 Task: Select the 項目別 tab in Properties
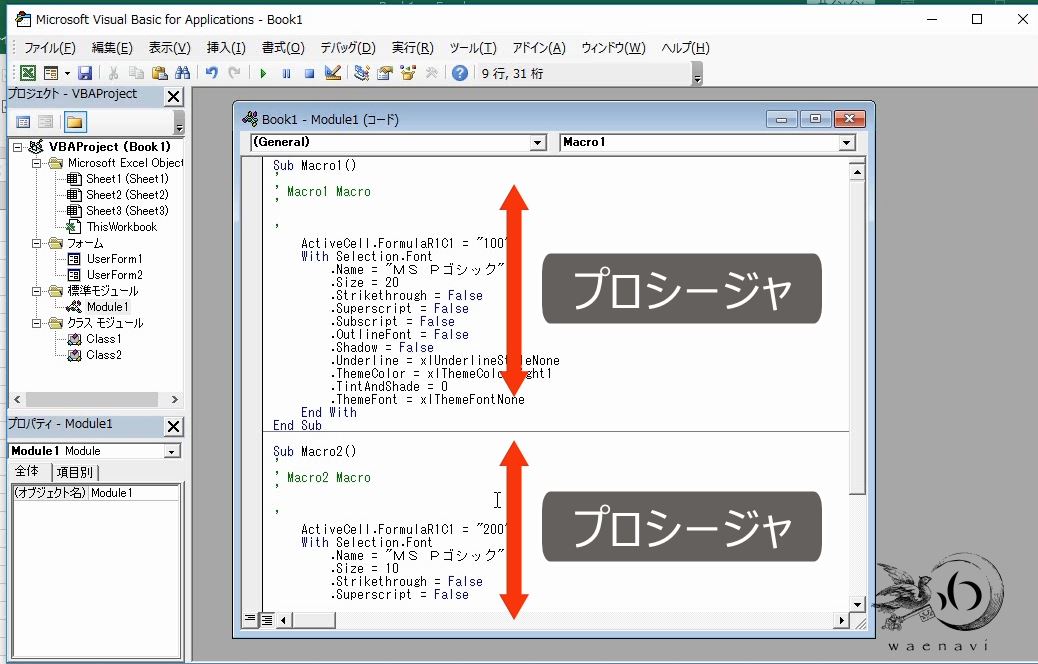tap(75, 472)
